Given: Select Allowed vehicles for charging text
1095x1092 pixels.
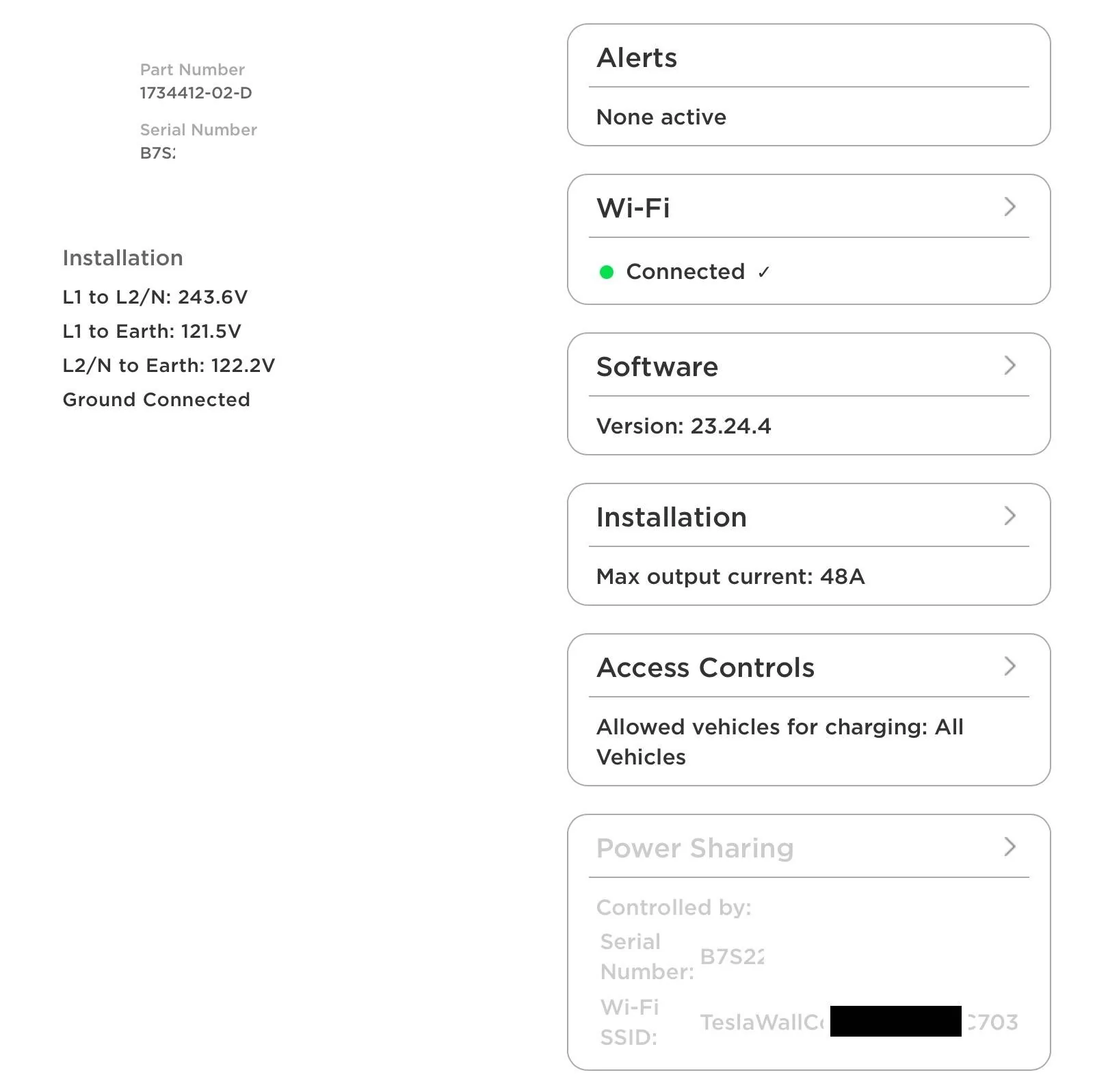Looking at the screenshot, I should 780,742.
